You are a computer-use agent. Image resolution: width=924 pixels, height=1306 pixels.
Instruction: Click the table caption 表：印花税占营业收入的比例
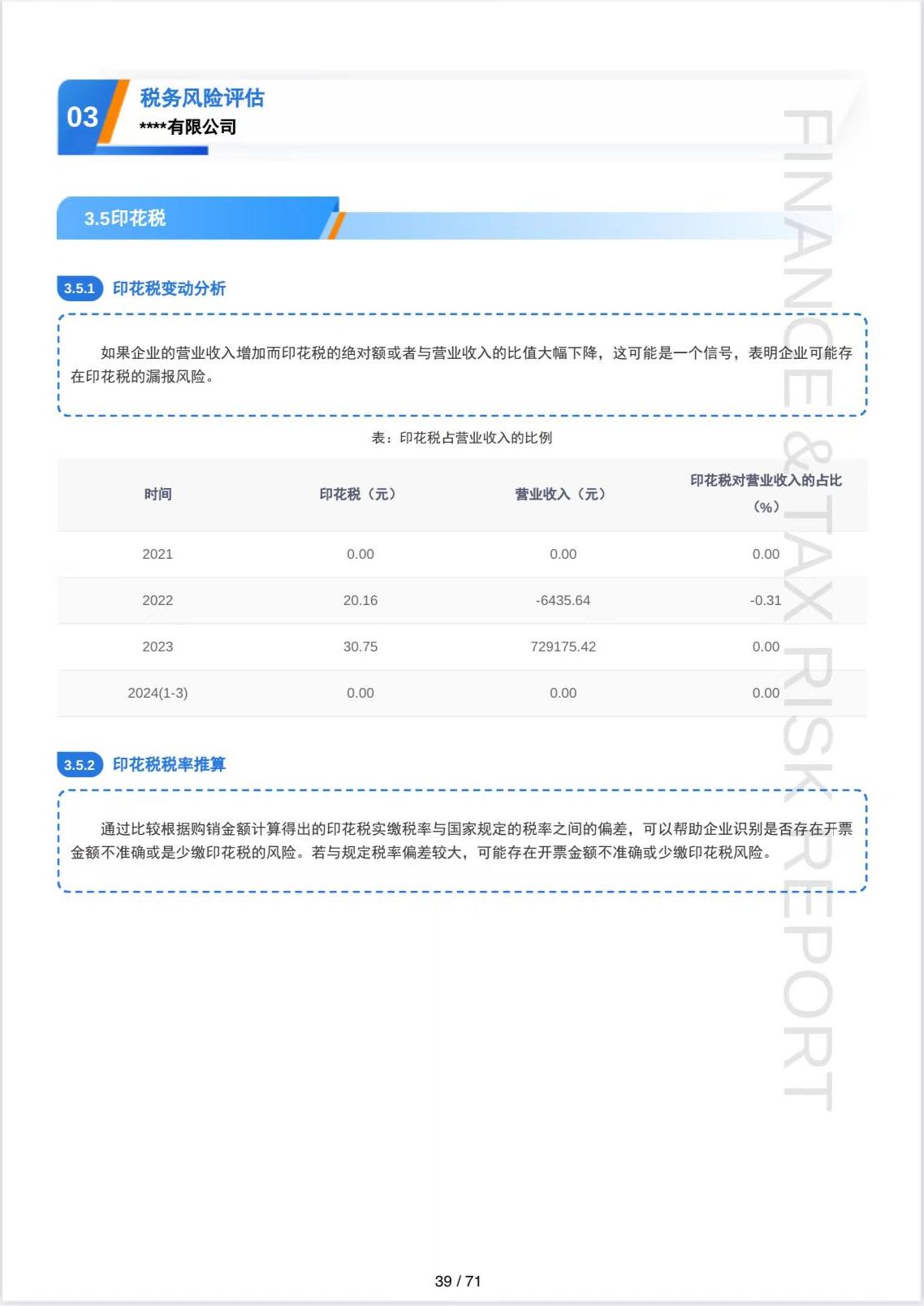click(x=462, y=438)
